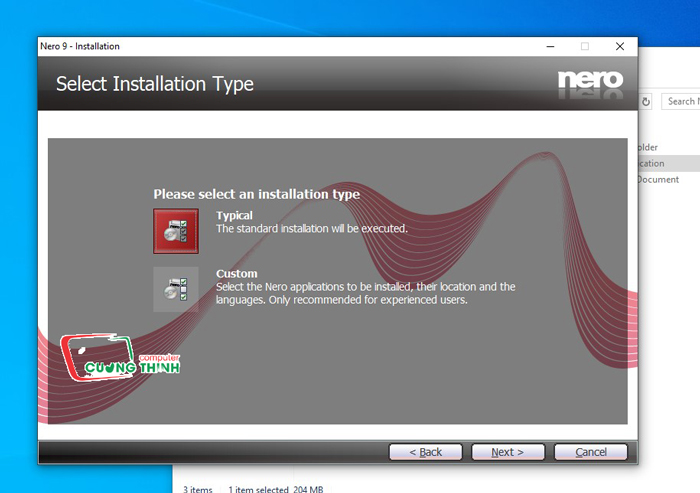Click the refresh icon in Explorer
Viewport: 700px width, 493px height.
pyautogui.click(x=646, y=102)
